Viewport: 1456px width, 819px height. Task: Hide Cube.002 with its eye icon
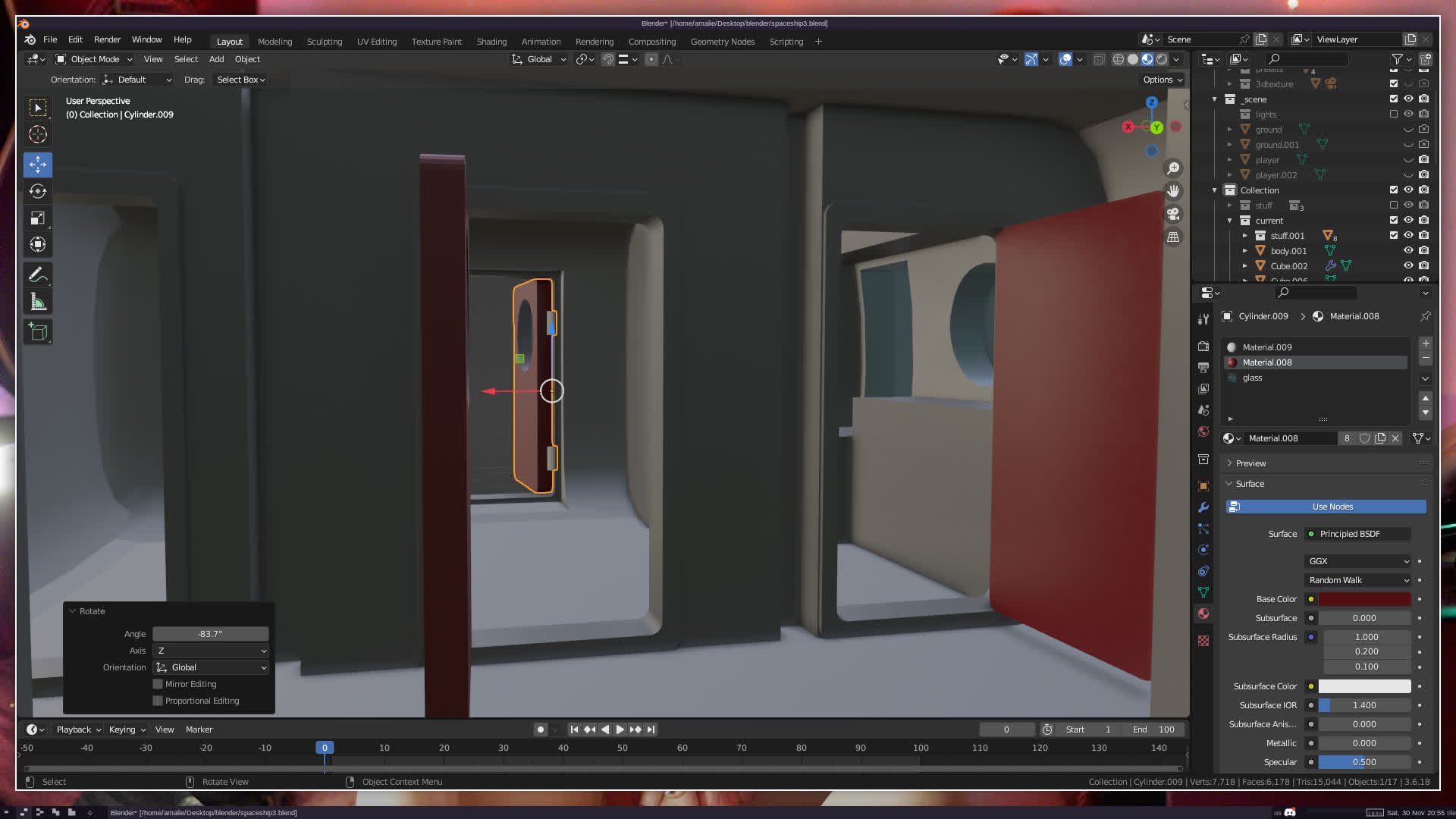pyautogui.click(x=1408, y=266)
